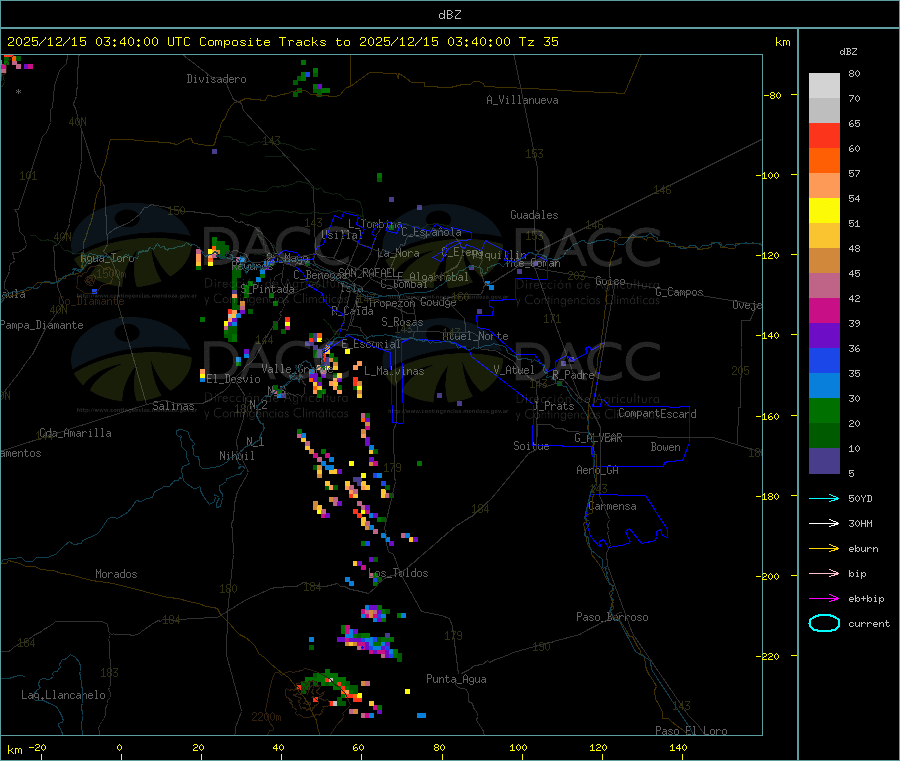The image size is (900, 761).
Task: Click the 'Guadales' map label
Action: click(x=534, y=215)
